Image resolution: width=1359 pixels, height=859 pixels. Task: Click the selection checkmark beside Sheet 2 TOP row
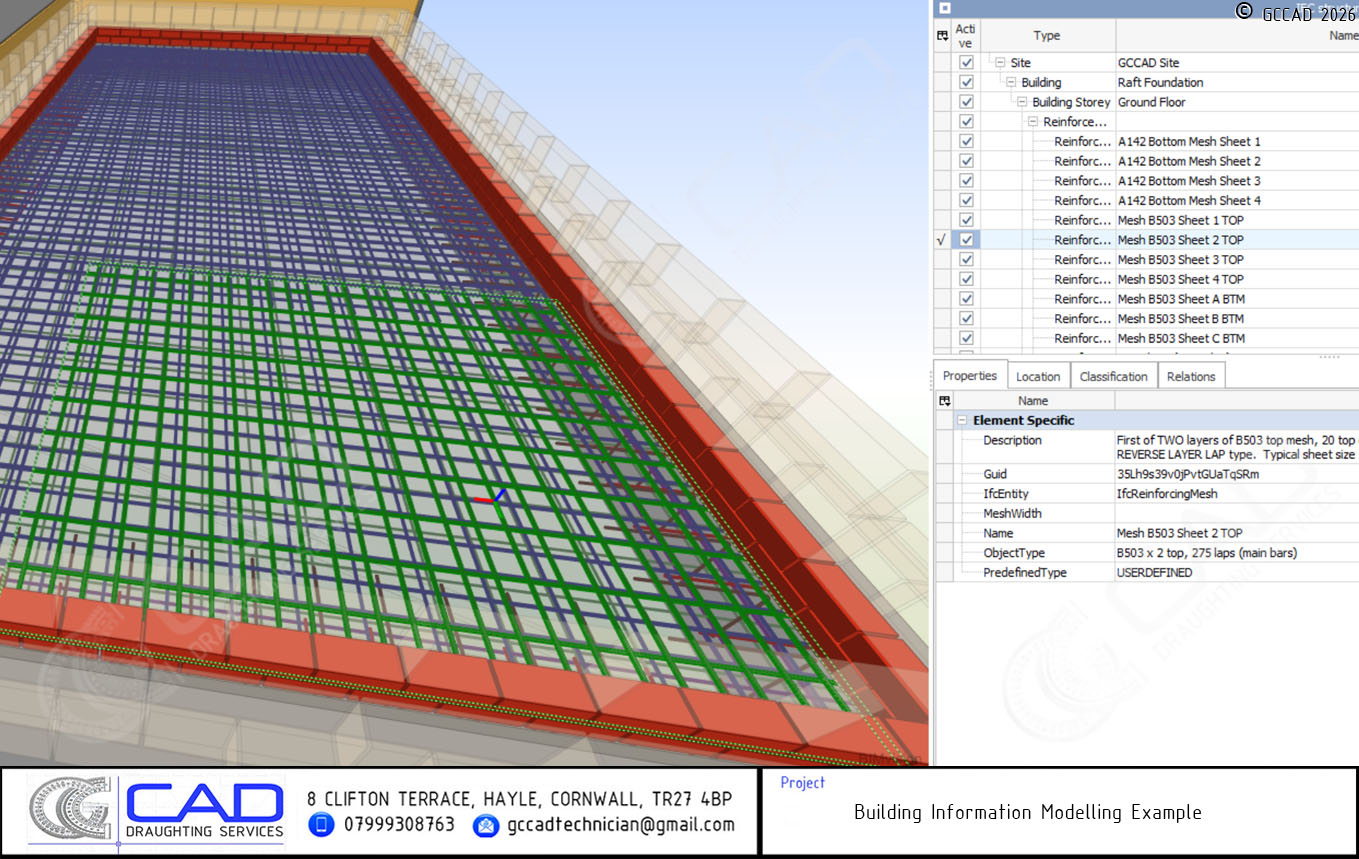pos(941,240)
